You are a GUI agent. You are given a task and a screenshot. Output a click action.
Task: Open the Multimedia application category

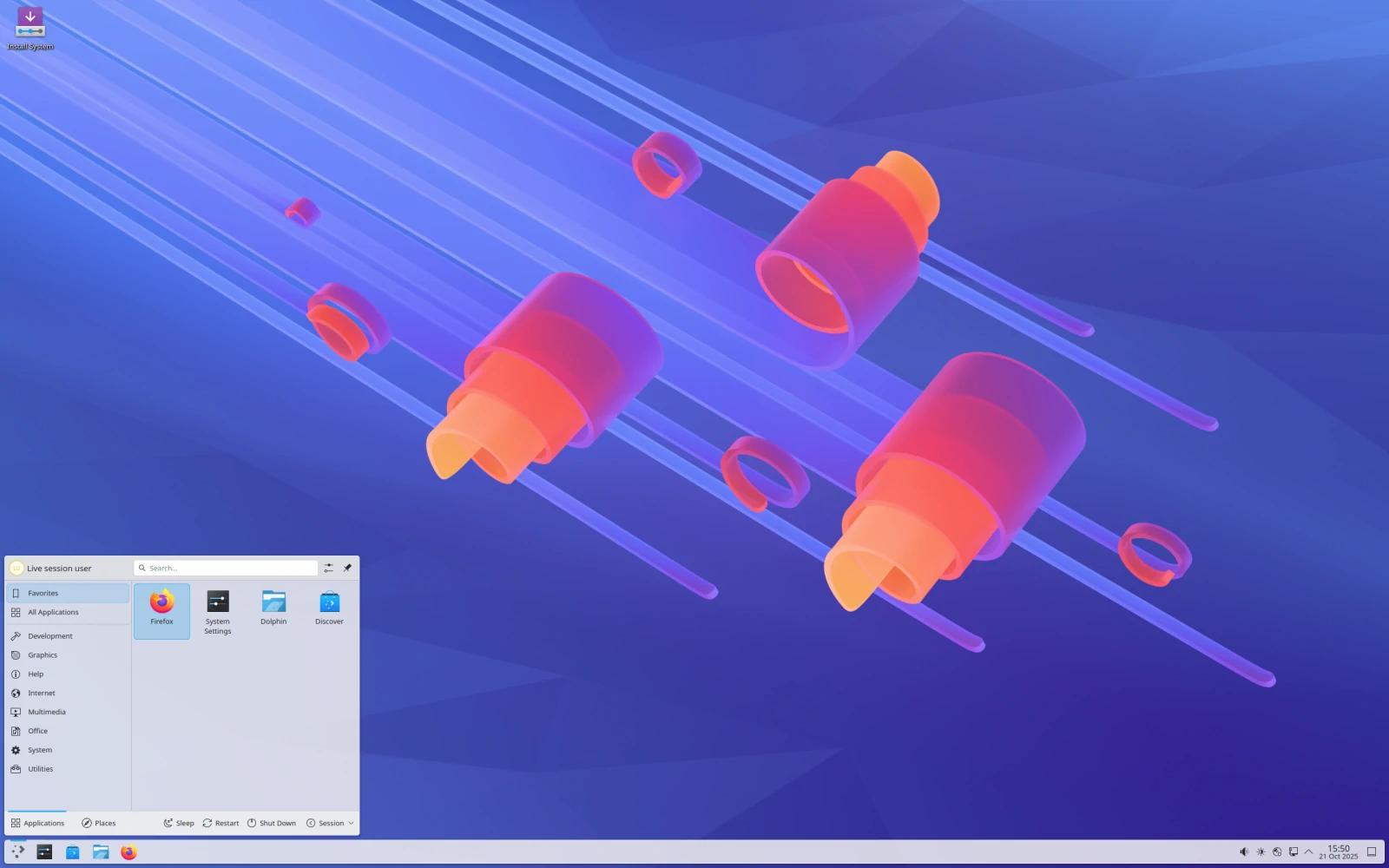point(46,712)
